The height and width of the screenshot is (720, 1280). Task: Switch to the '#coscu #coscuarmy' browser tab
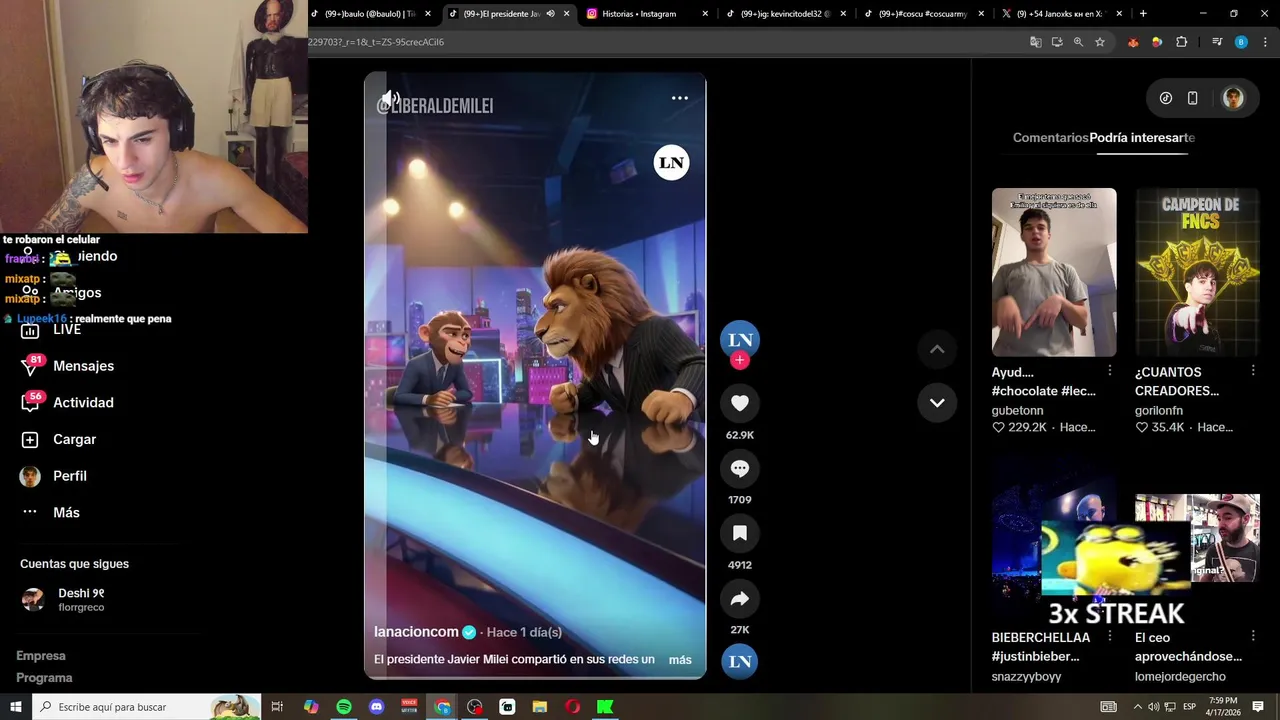coord(923,14)
